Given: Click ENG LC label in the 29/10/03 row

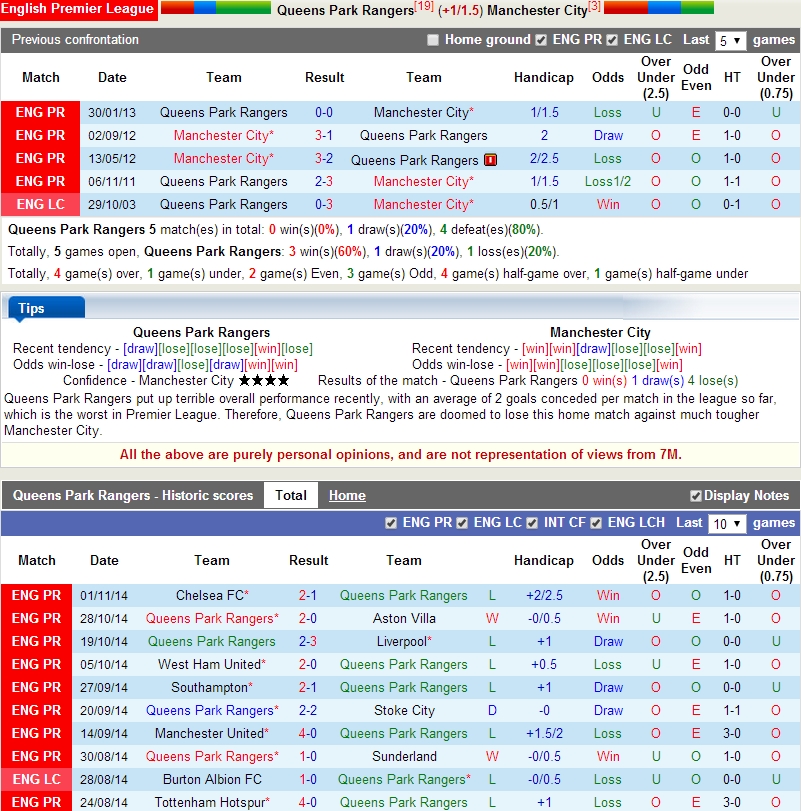Looking at the screenshot, I should click(40, 204).
